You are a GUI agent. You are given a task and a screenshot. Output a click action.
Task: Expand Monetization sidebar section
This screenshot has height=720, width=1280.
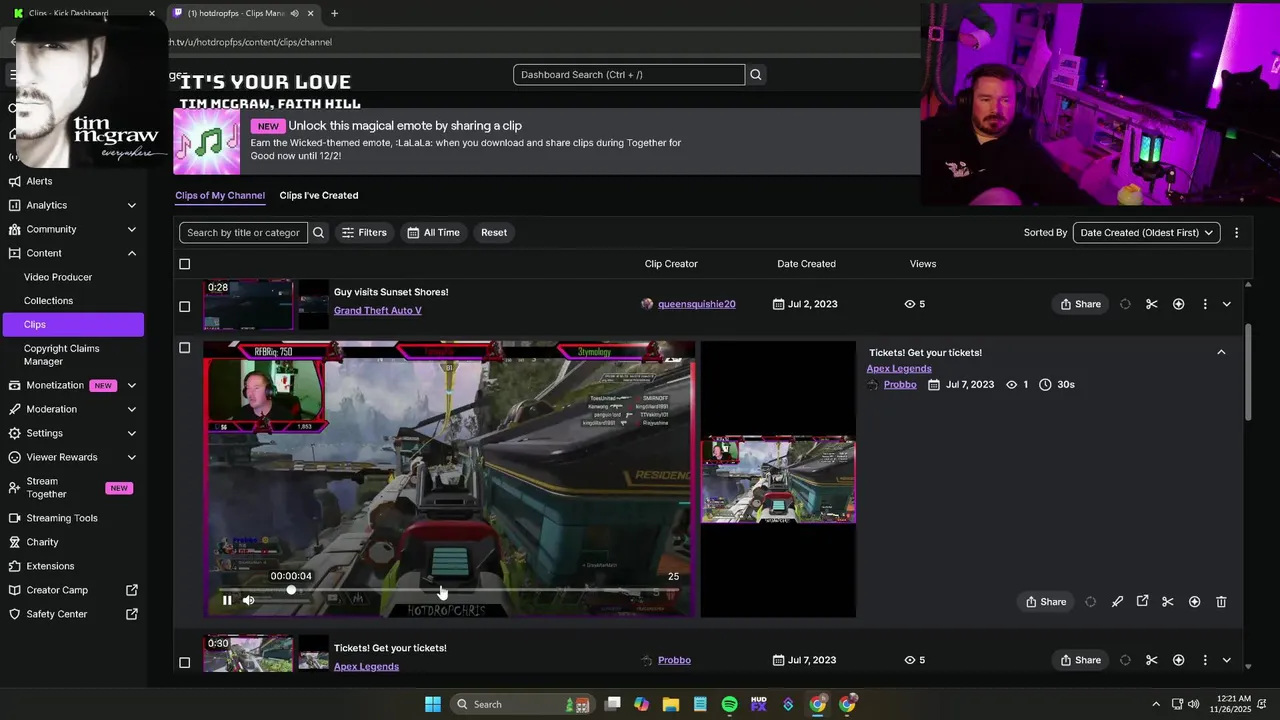(x=132, y=385)
